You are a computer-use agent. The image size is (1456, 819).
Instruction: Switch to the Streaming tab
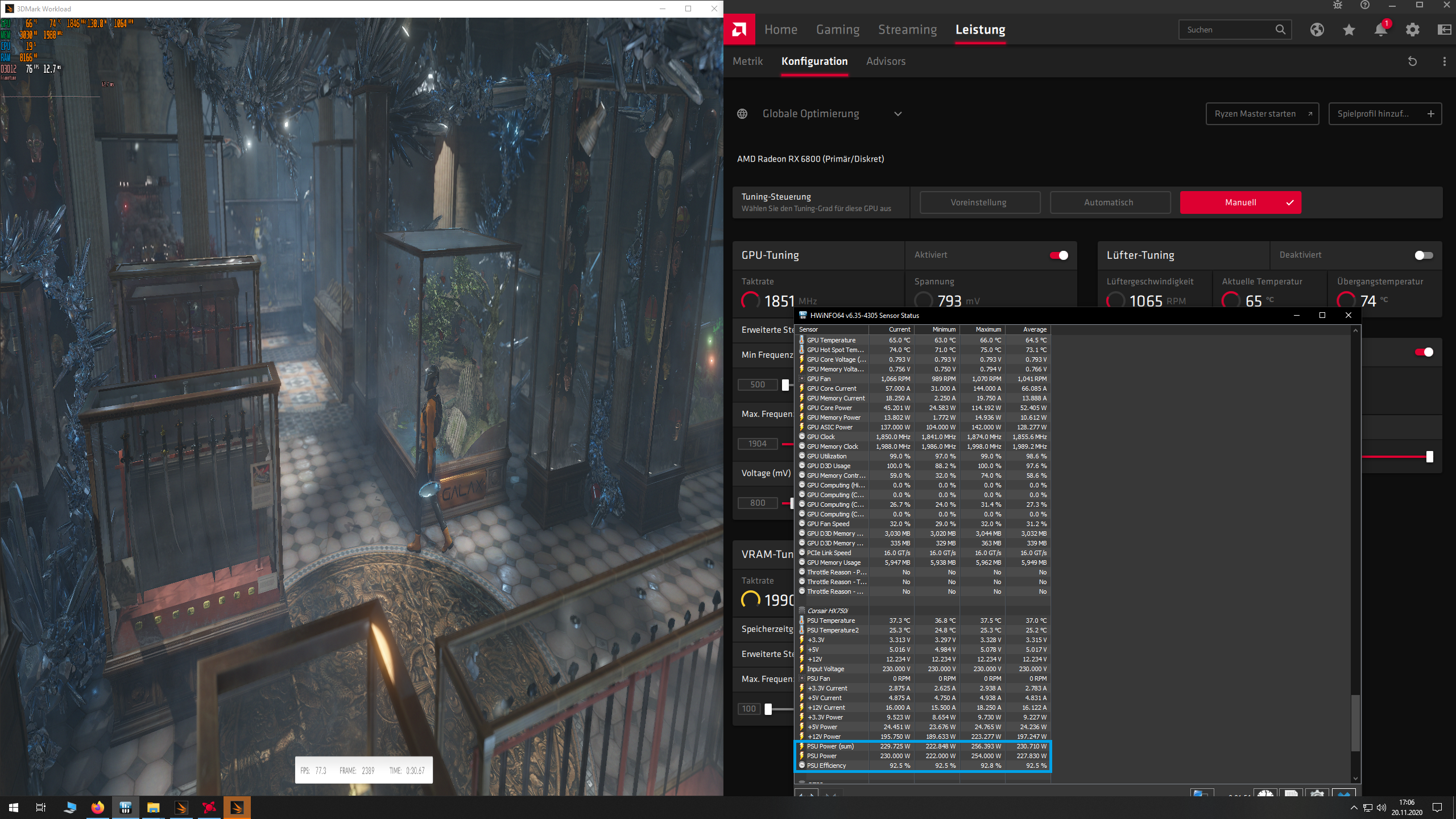tap(907, 30)
